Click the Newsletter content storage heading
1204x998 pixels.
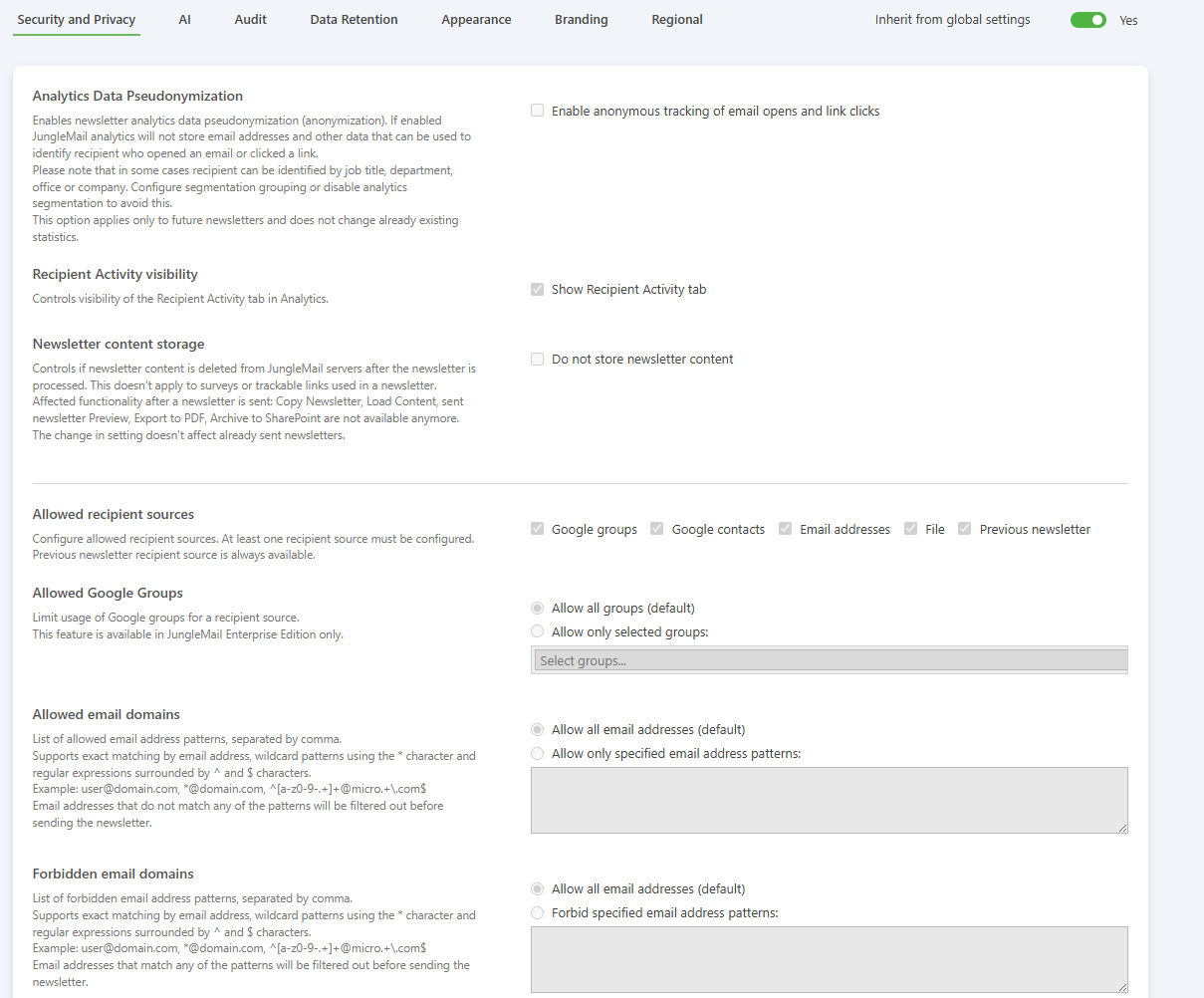point(119,344)
